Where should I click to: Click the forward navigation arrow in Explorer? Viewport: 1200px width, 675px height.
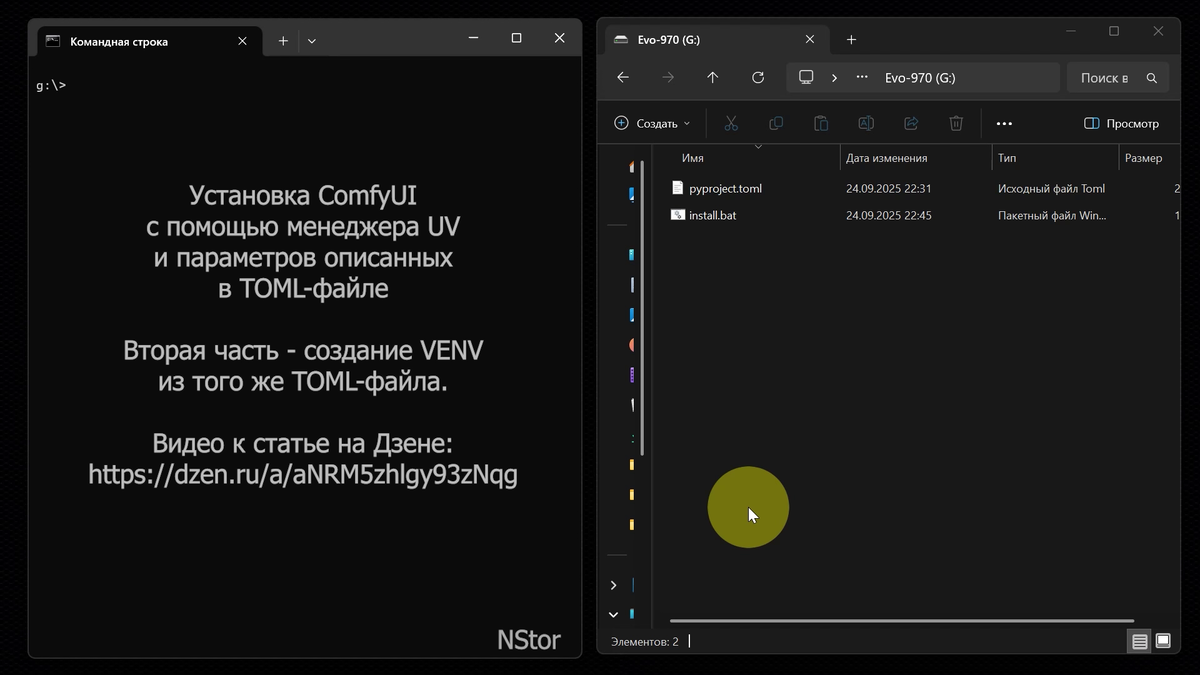[x=668, y=77]
